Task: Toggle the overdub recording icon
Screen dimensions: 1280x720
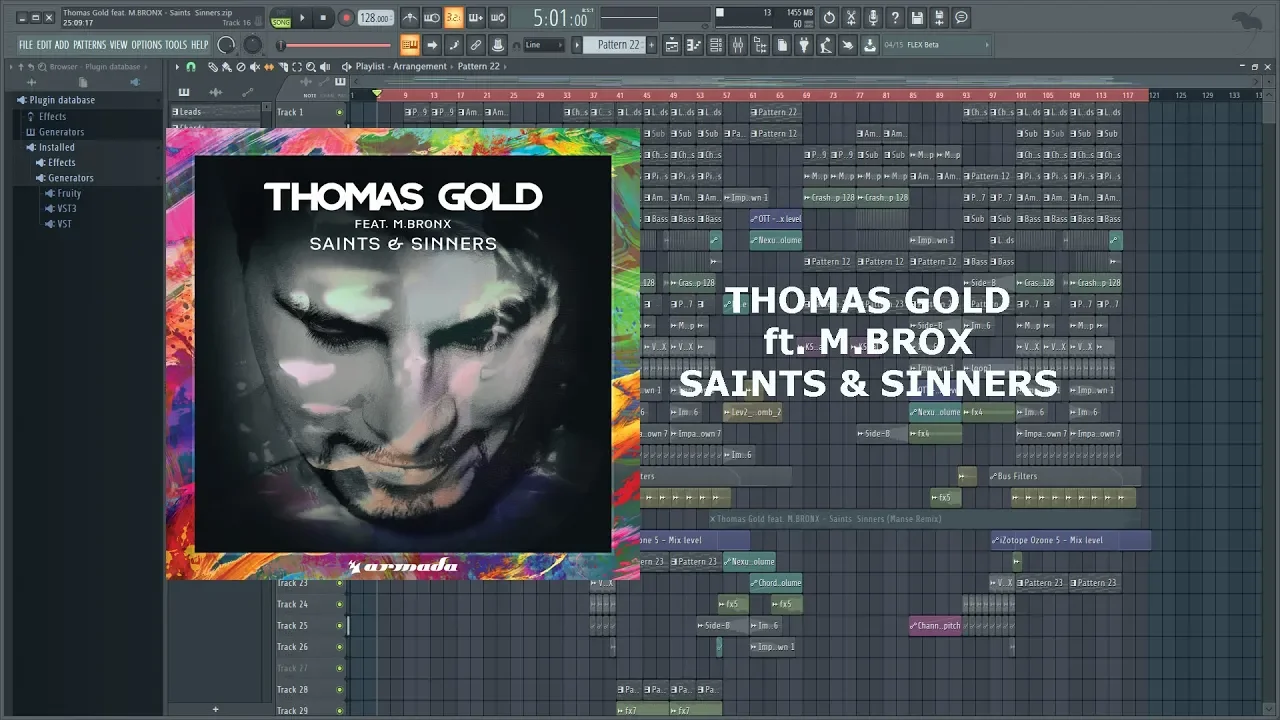Action: coord(476,18)
